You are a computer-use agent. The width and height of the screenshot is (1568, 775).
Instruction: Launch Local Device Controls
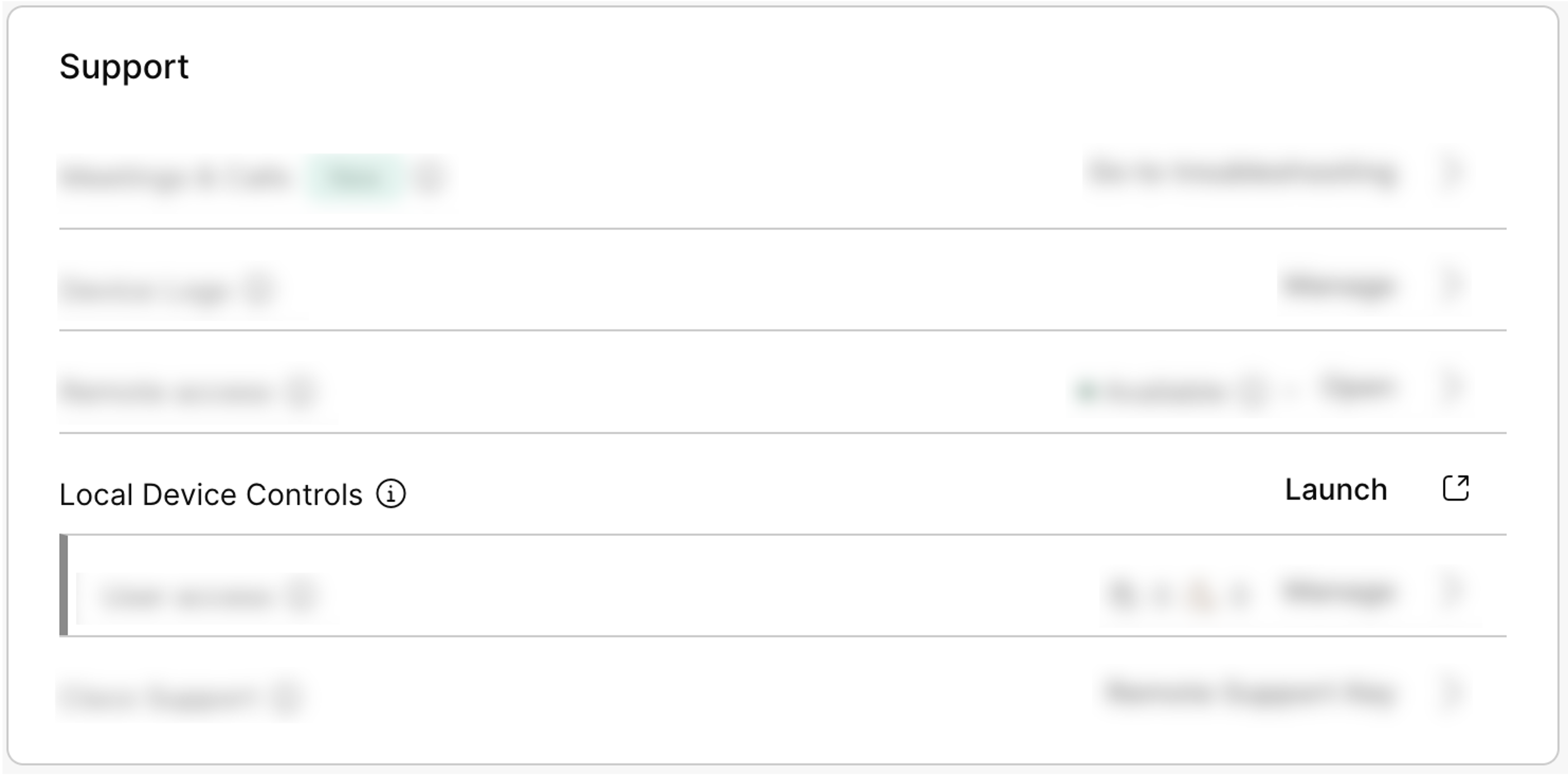click(1335, 490)
